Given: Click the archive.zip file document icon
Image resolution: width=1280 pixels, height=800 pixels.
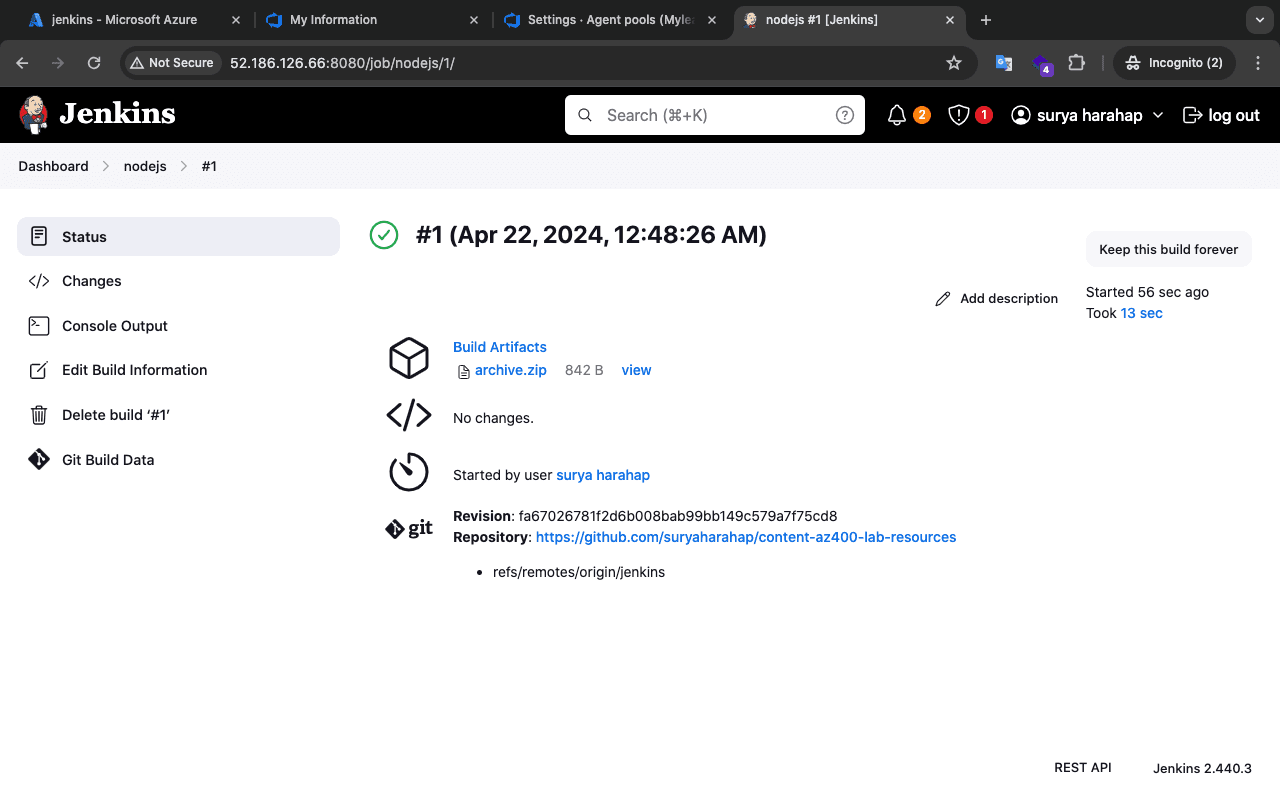Looking at the screenshot, I should tap(463, 371).
